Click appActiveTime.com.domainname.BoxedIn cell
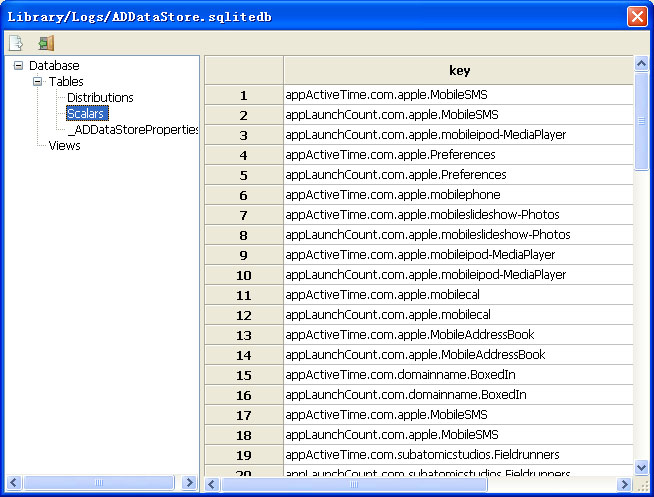The image size is (654, 497). [458, 375]
